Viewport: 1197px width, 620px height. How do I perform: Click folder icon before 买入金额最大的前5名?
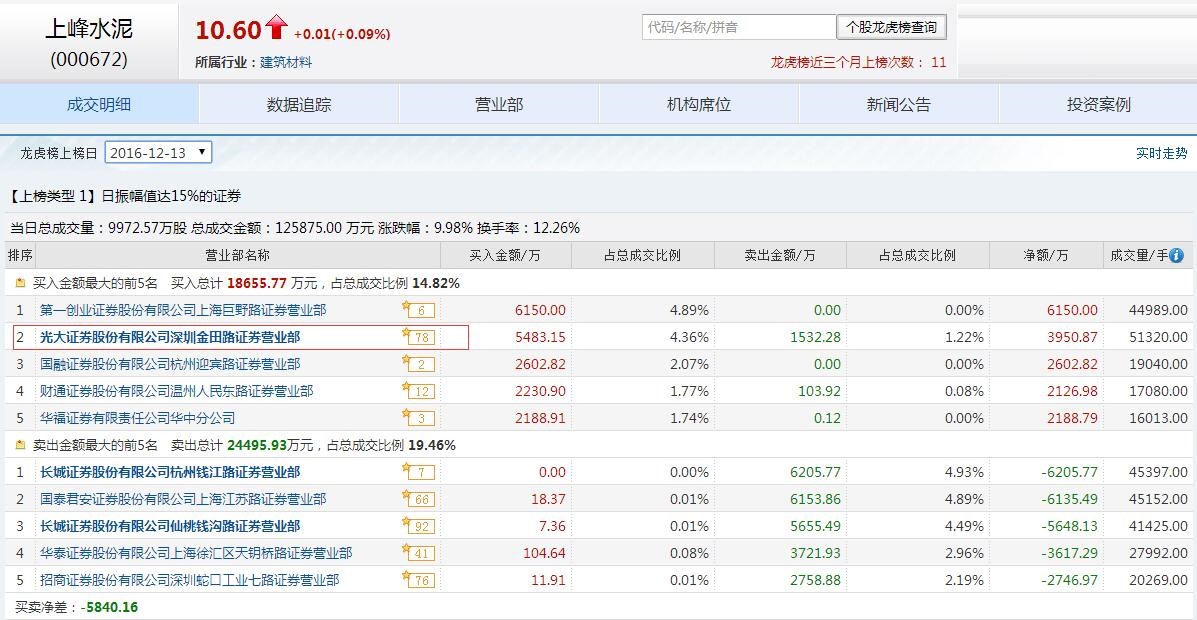tap(20, 283)
